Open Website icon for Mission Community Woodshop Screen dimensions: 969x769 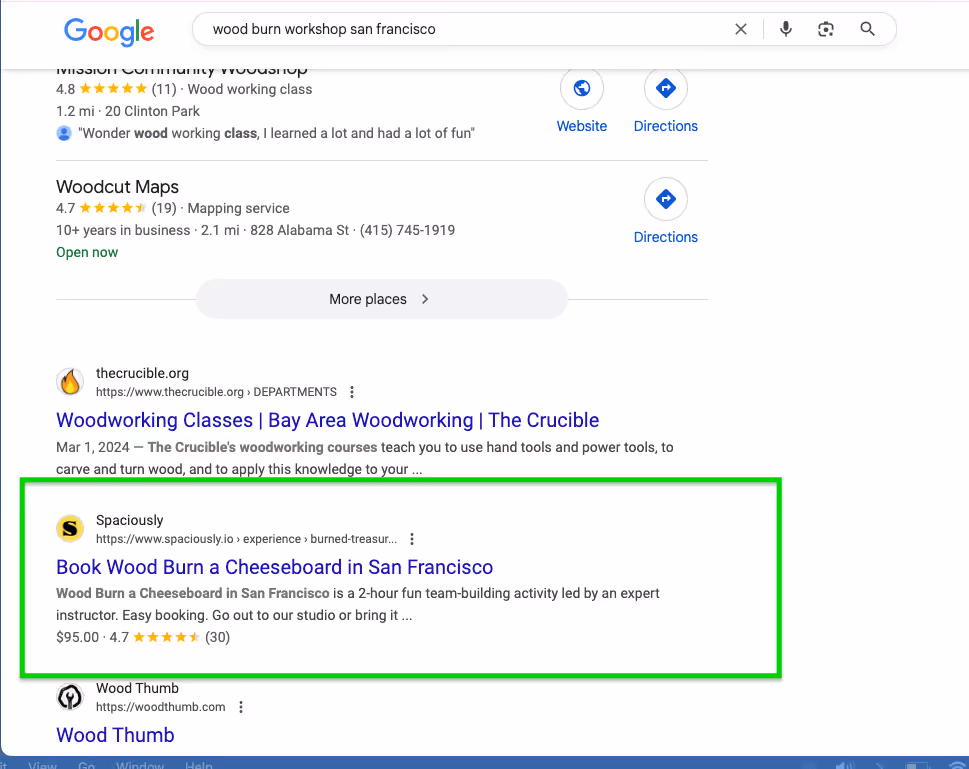pos(582,88)
